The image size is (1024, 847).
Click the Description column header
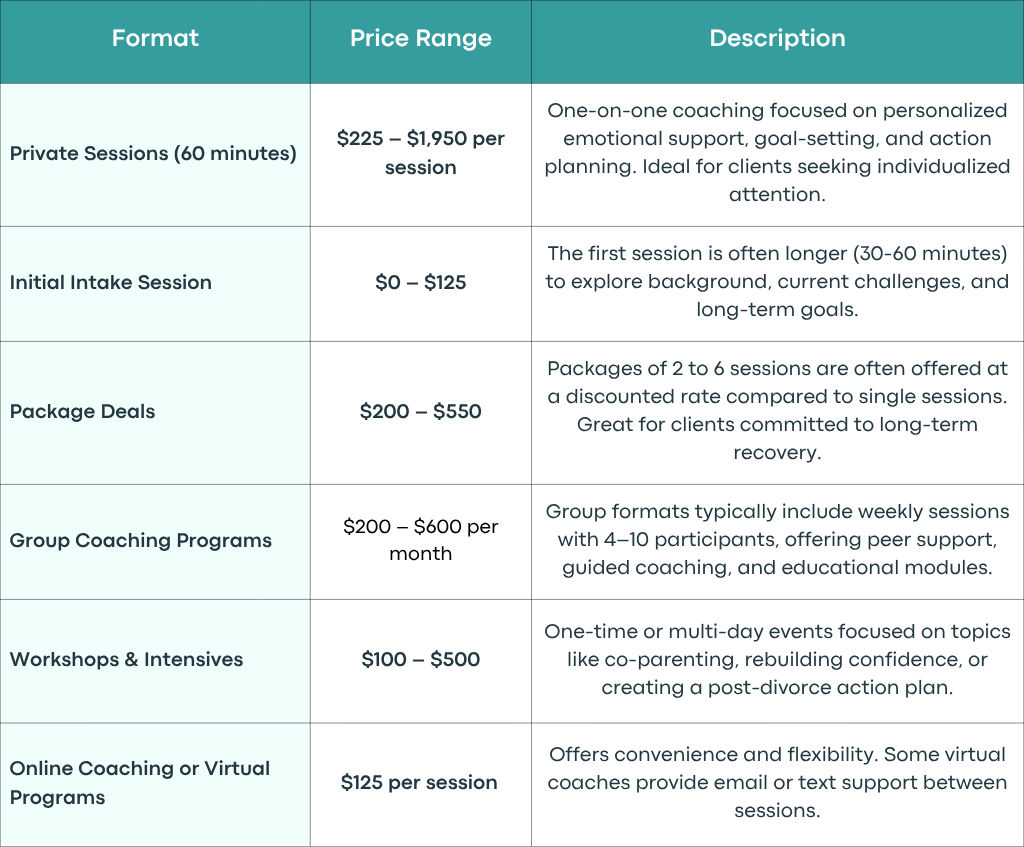pos(777,38)
